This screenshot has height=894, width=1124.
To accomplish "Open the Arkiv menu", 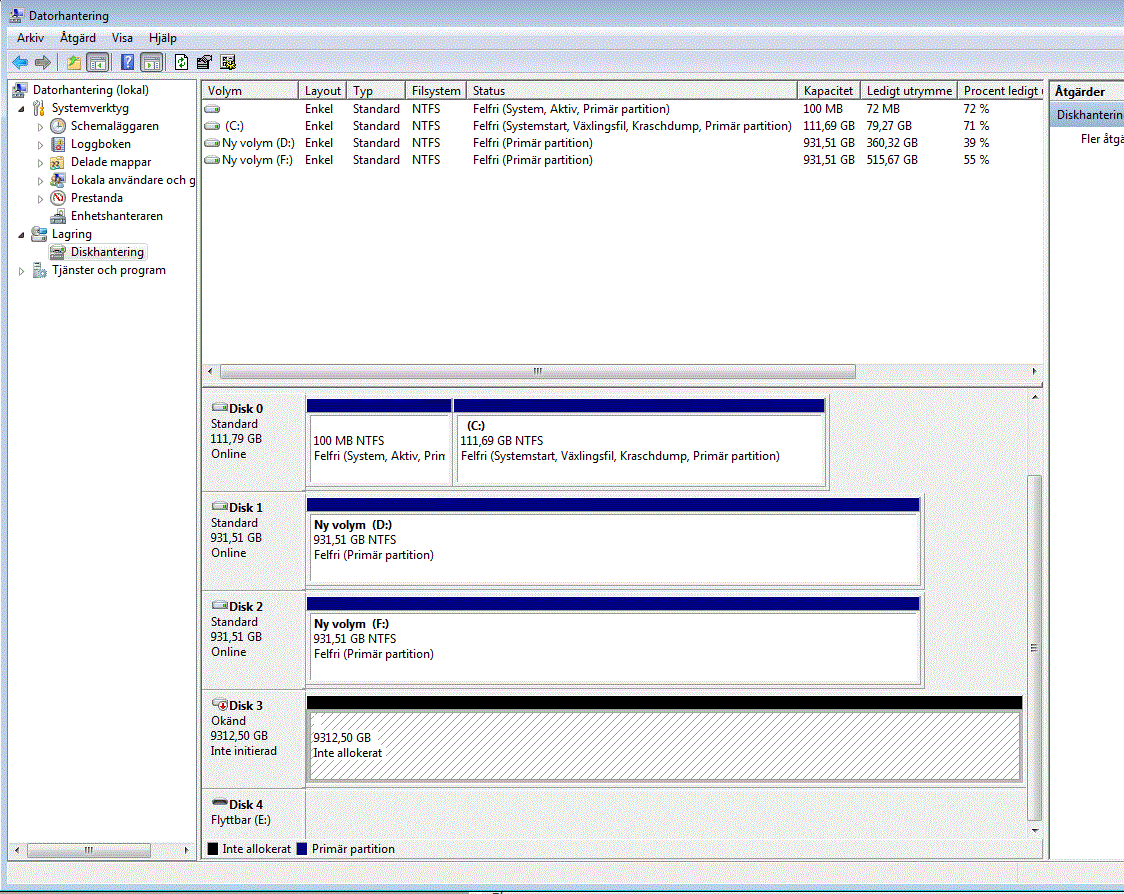I will [x=30, y=38].
